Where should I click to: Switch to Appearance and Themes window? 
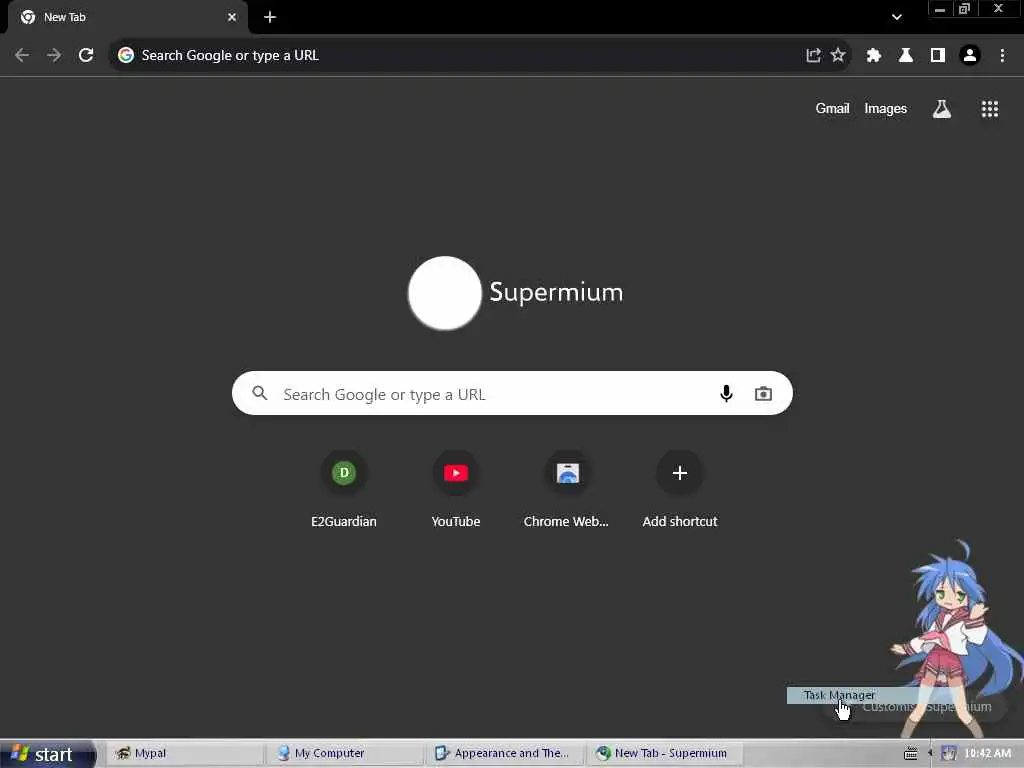point(505,754)
